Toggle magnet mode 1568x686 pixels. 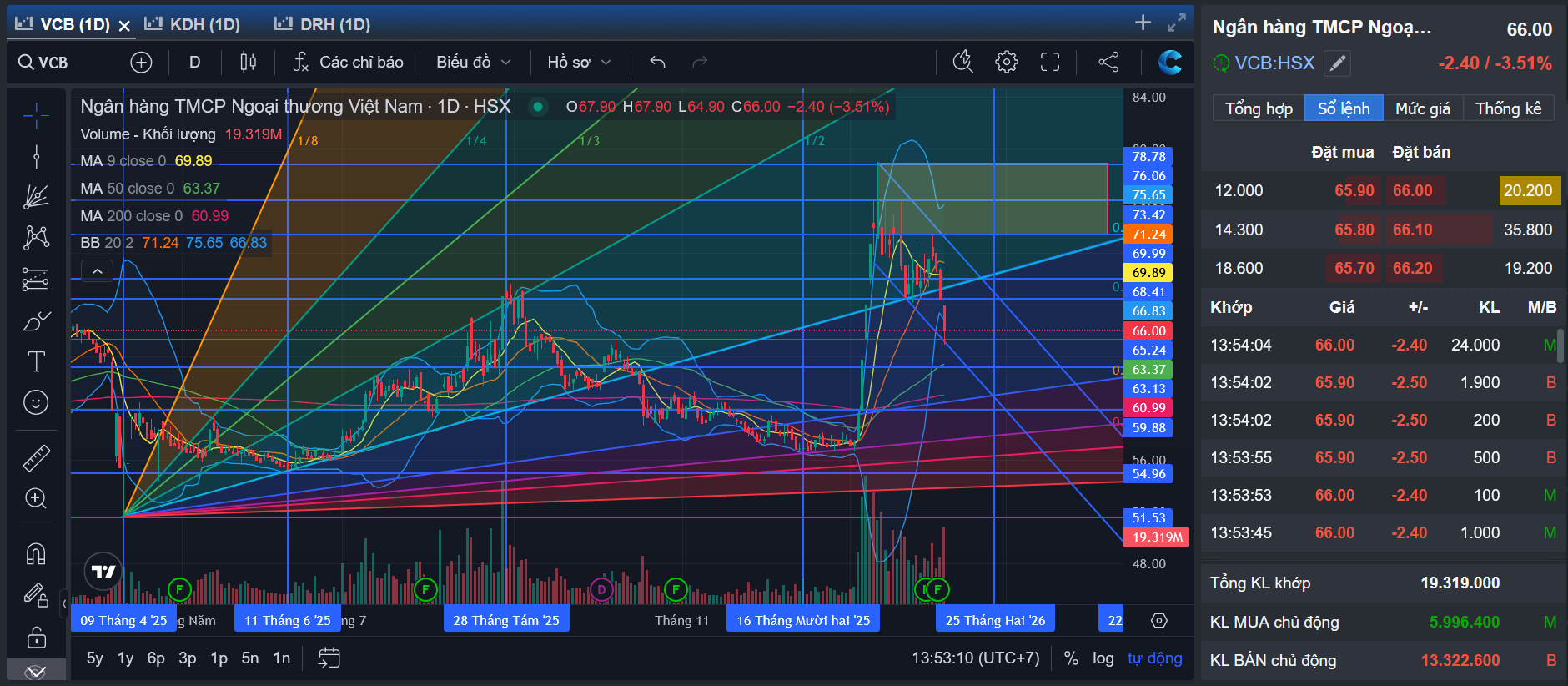[x=36, y=554]
